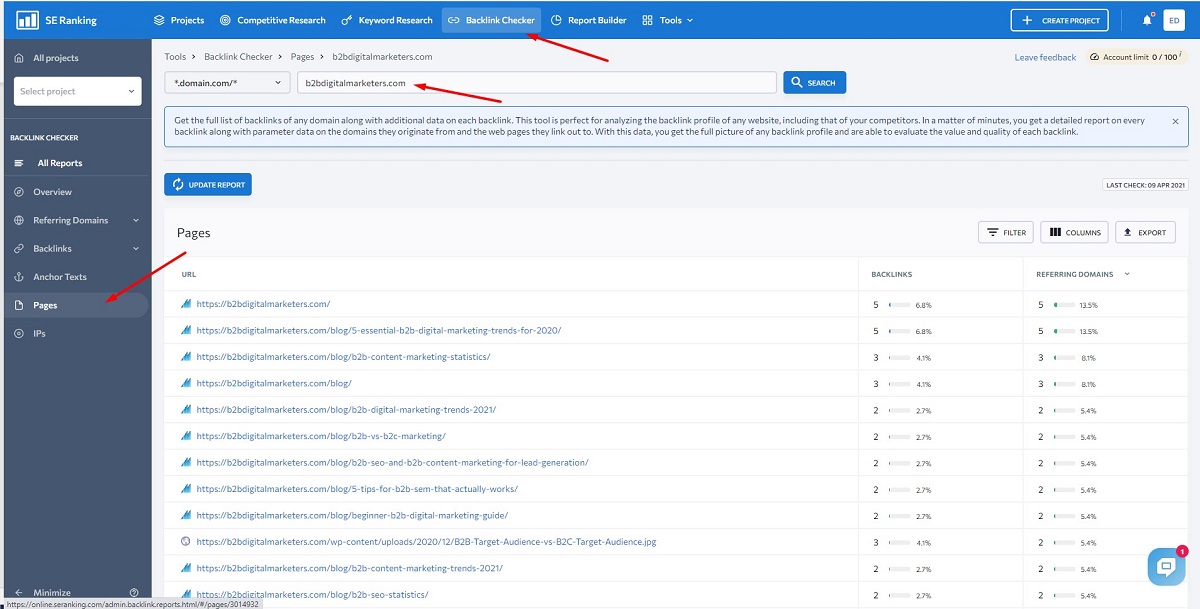1200x609 pixels.
Task: Open the *.domain.com/* scope dropdown
Action: coord(228,83)
